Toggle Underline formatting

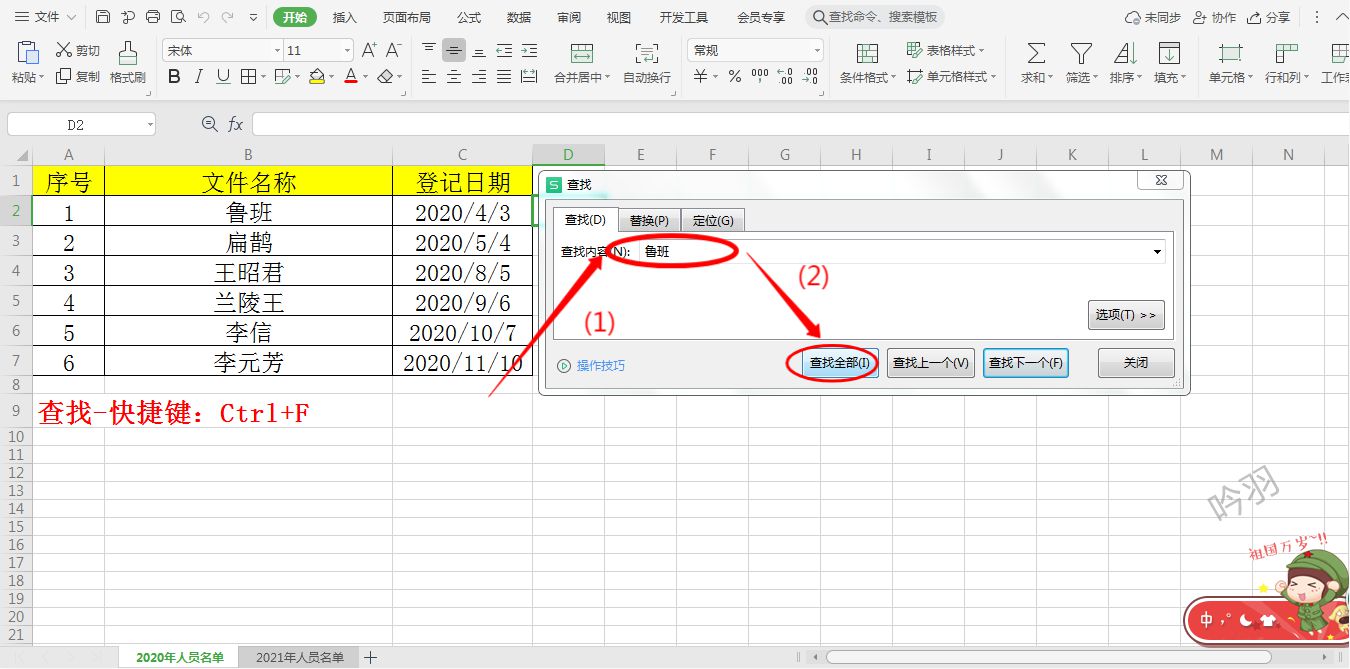click(x=223, y=76)
